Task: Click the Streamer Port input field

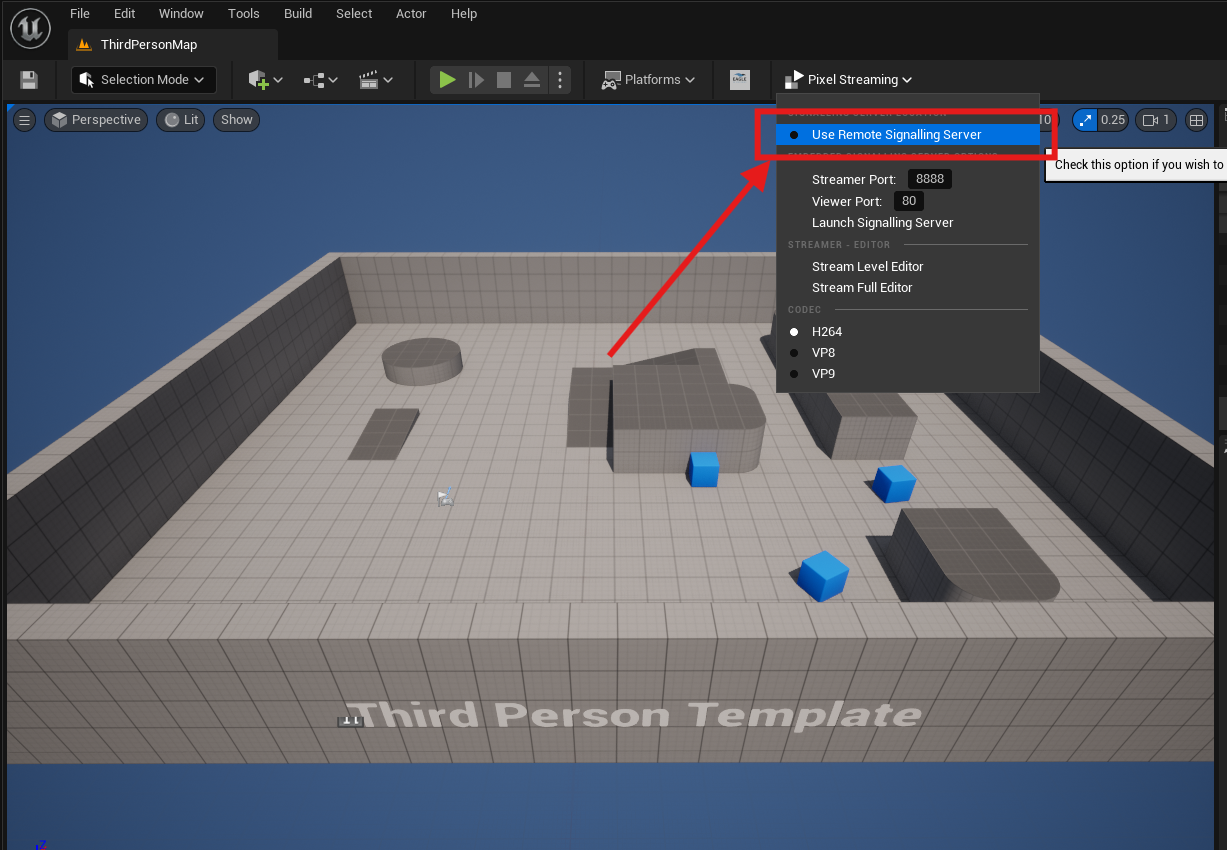Action: pyautogui.click(x=929, y=180)
